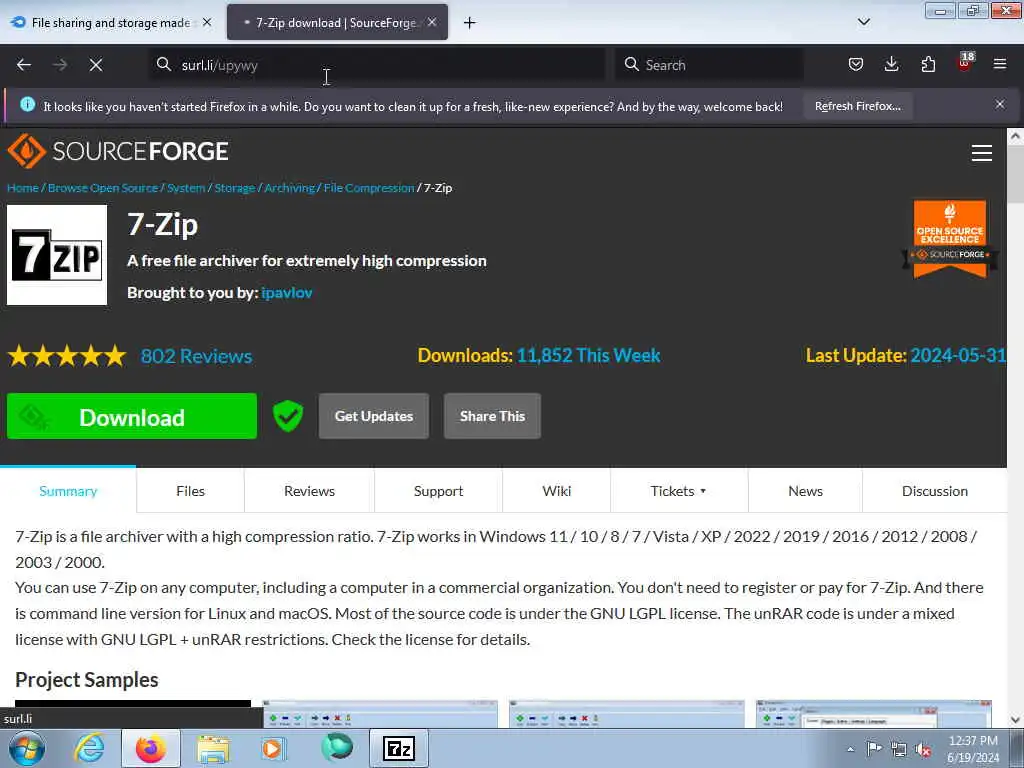
Task: Switch to File sharing and storage tab
Action: 112,23
